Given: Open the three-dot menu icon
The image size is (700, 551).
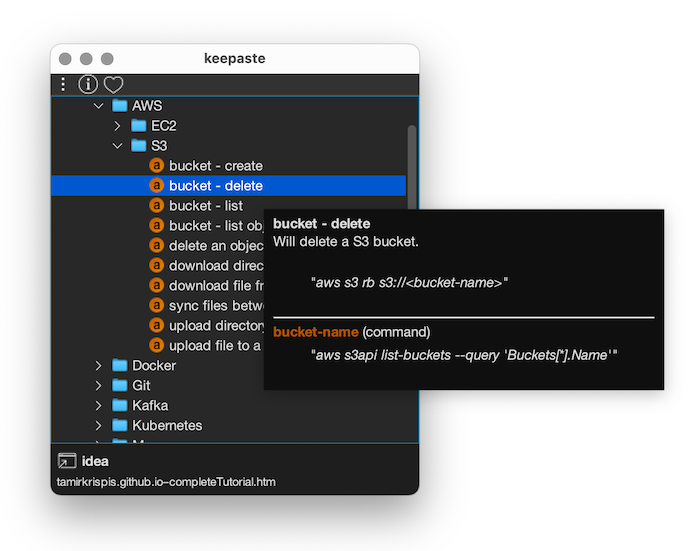Looking at the screenshot, I should (63, 84).
